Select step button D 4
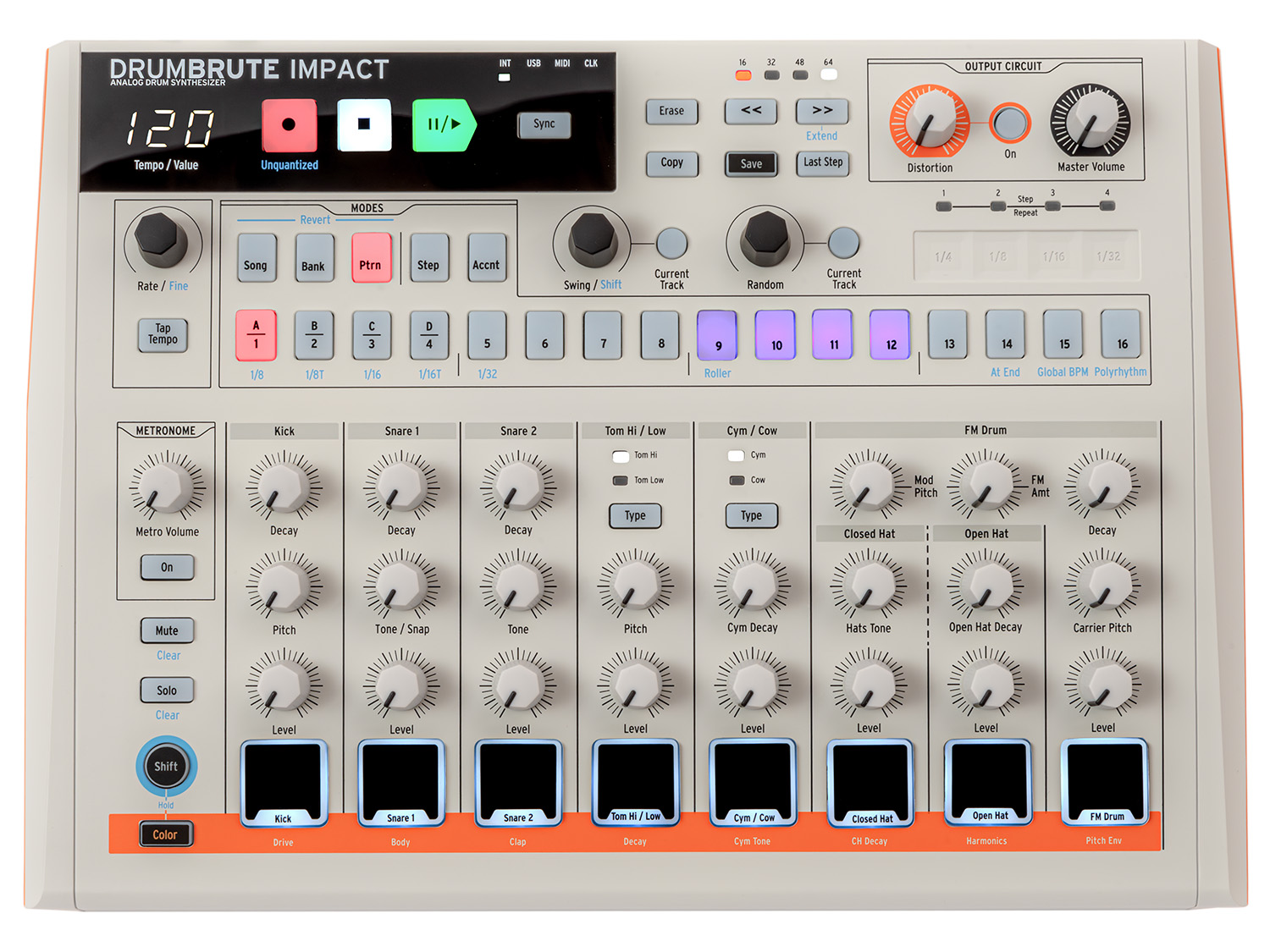1270x952 pixels. coord(429,335)
